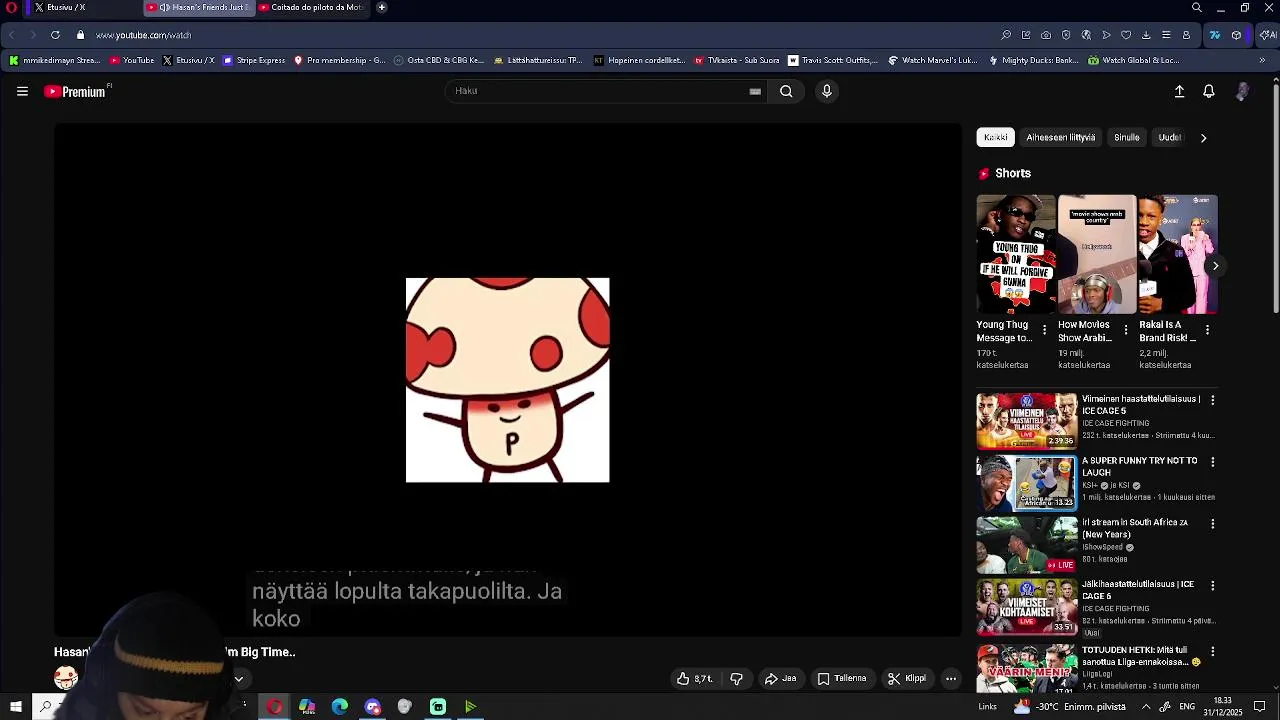Click the ad blocker shield icon in the address bar
The width and height of the screenshot is (1280, 720).
coord(1066,35)
